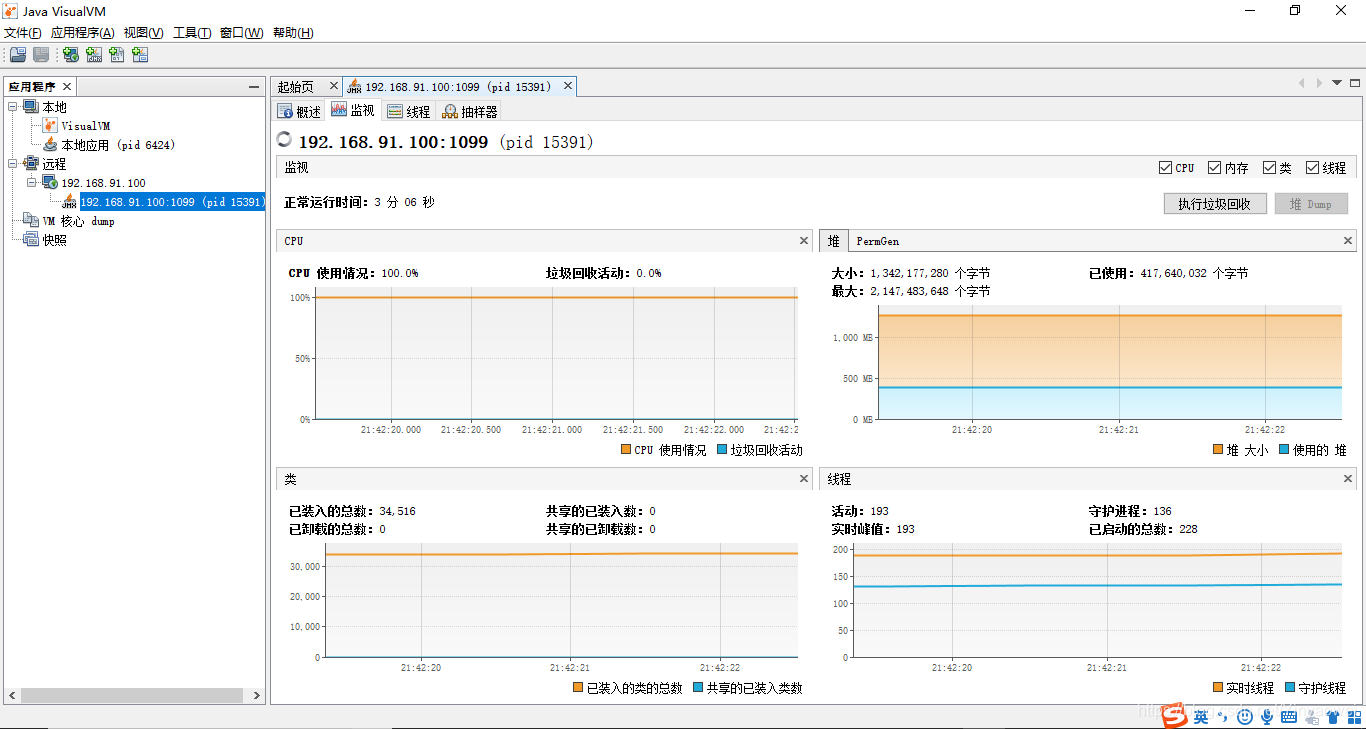Open the Sogou skin shirt icon
The height and width of the screenshot is (729, 1366).
[x=1333, y=716]
